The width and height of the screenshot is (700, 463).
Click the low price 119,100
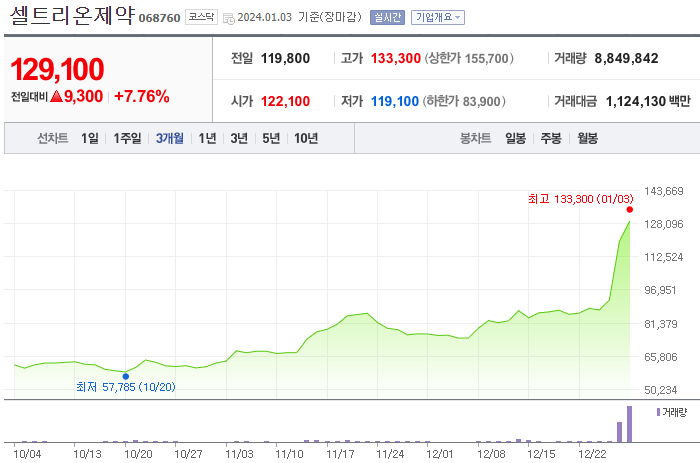[x=395, y=101]
